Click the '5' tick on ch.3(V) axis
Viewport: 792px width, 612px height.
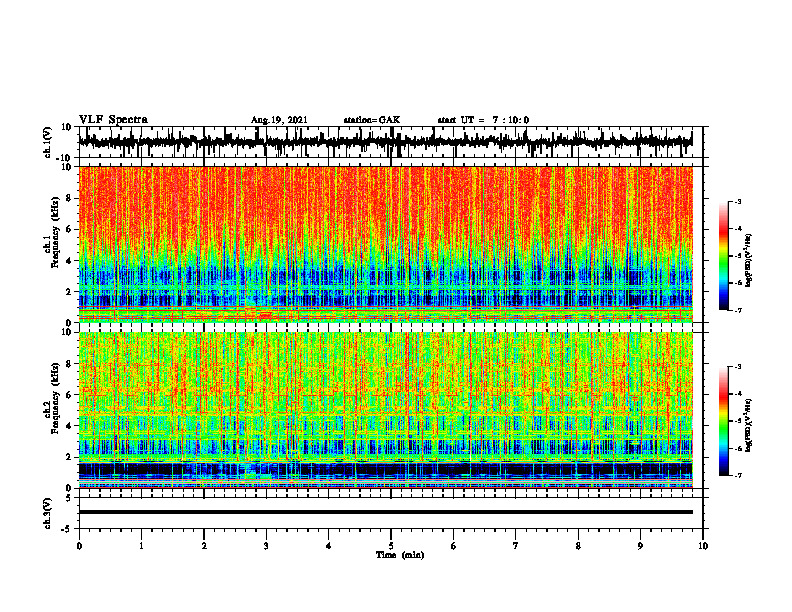click(69, 497)
